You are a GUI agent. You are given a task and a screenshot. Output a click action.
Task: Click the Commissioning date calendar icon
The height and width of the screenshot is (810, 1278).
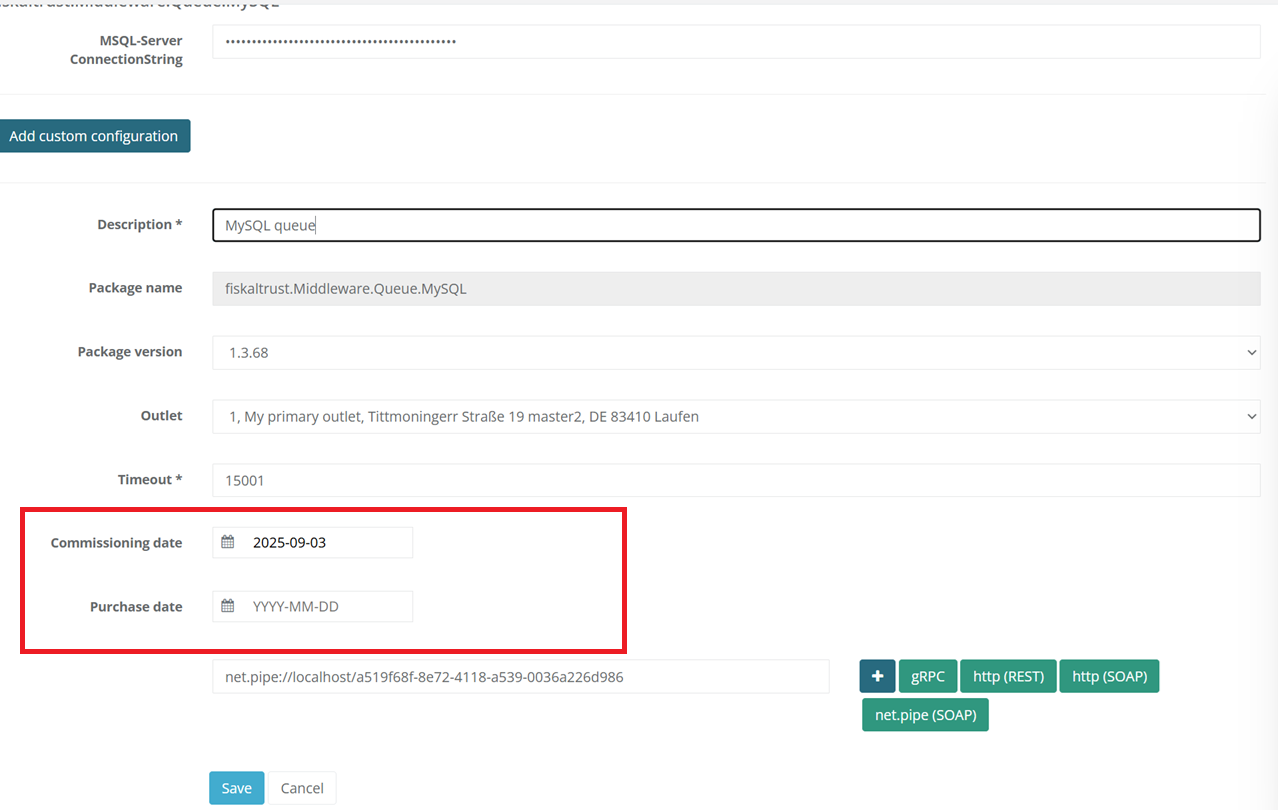(x=228, y=543)
